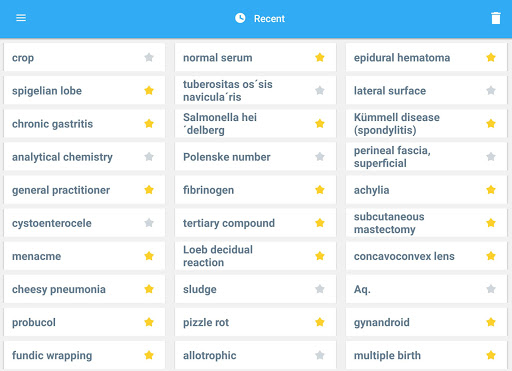The width and height of the screenshot is (512, 371).
Task: Open the concavoconvex lens entry
Action: [x=426, y=256]
